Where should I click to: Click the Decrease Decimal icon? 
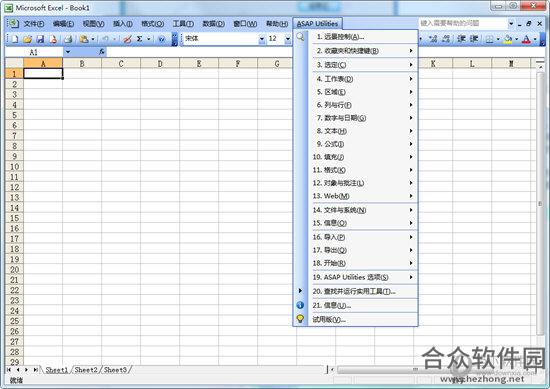(446, 39)
